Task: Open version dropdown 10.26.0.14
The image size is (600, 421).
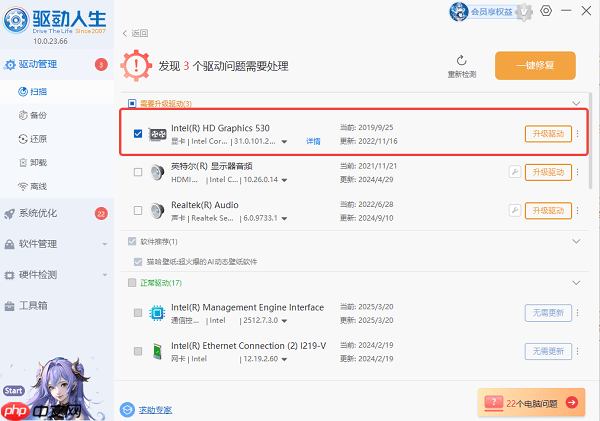Action: (x=284, y=180)
